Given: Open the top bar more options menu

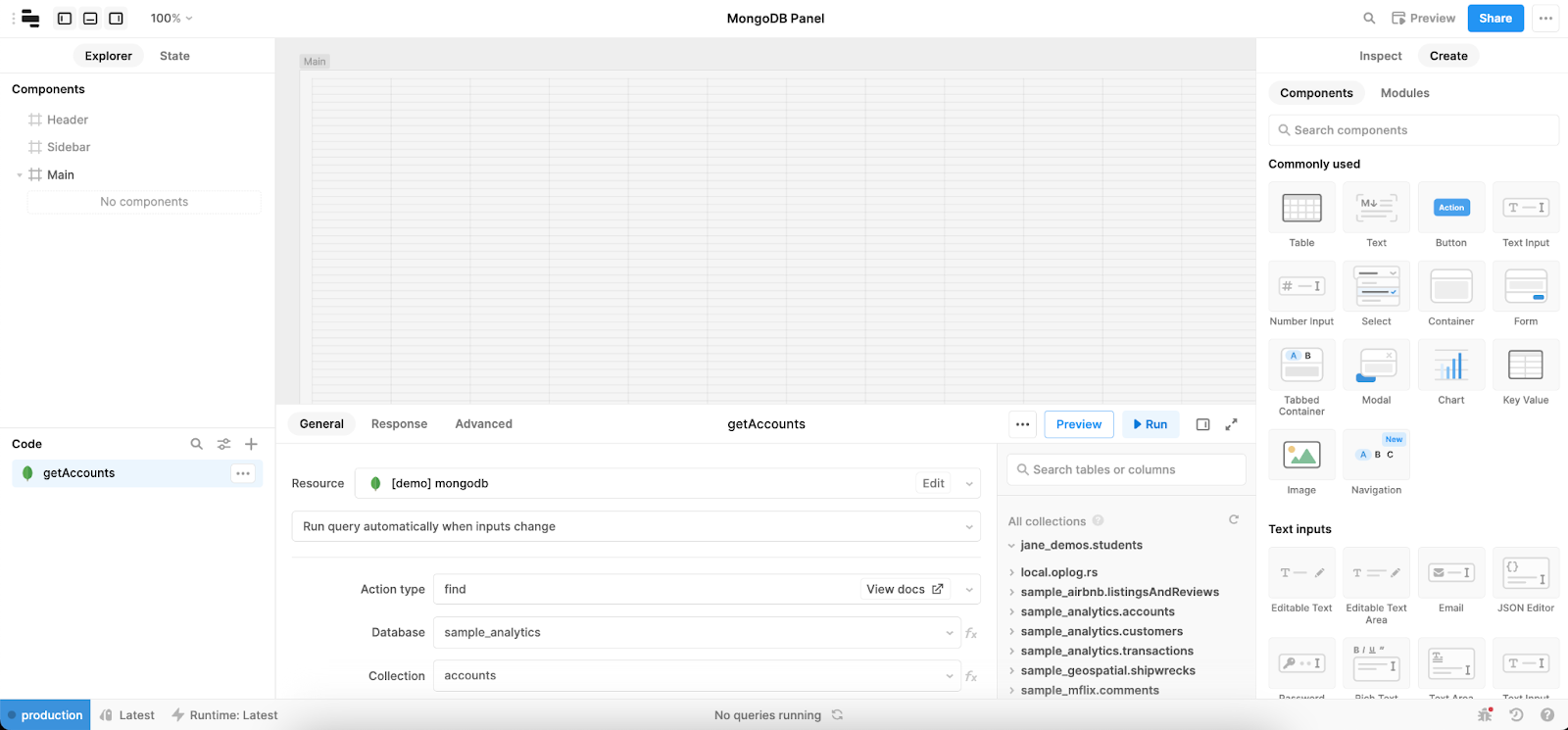Looking at the screenshot, I should (x=1545, y=18).
